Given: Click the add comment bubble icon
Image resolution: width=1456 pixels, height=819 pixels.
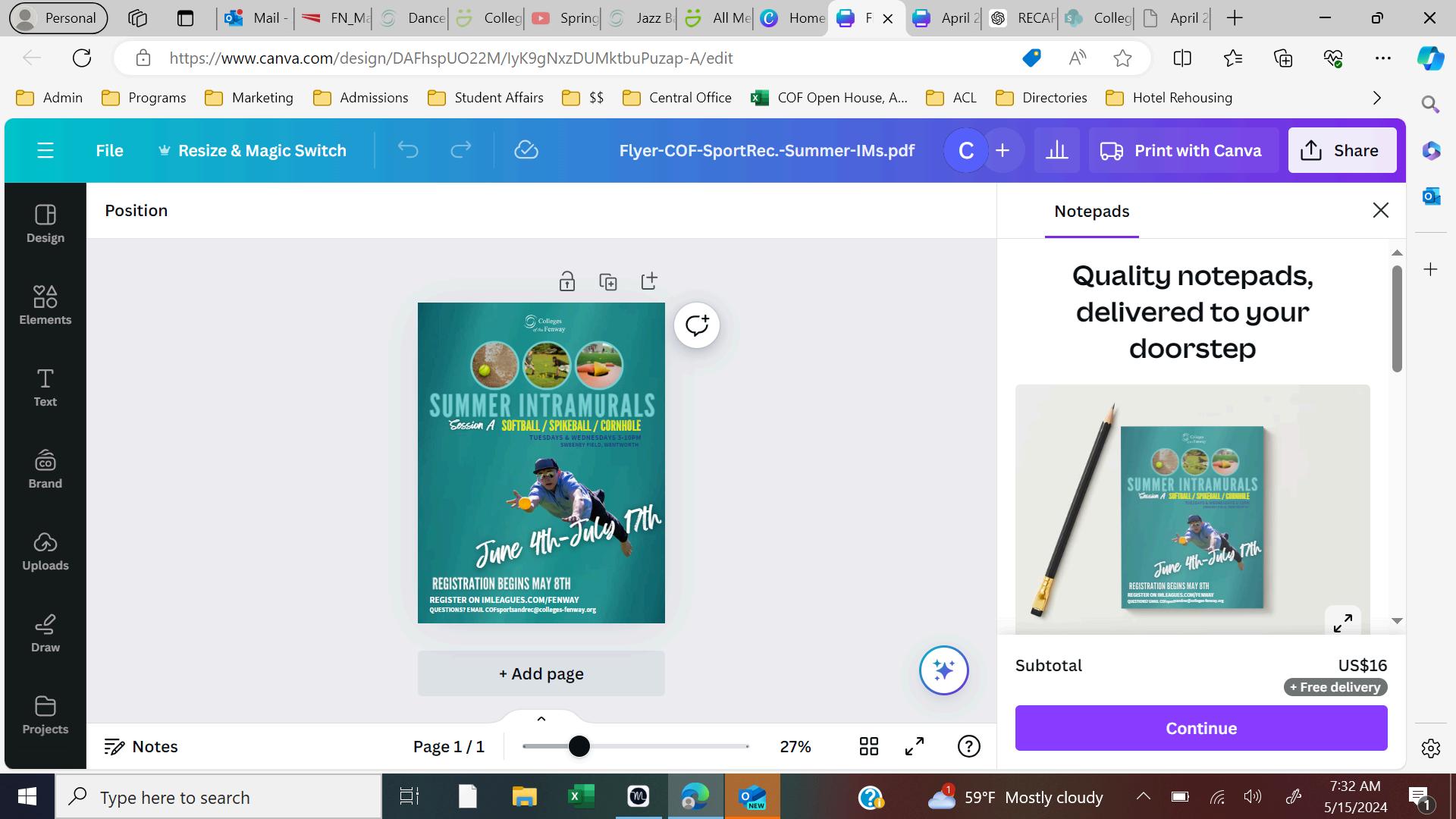Looking at the screenshot, I should 696,325.
